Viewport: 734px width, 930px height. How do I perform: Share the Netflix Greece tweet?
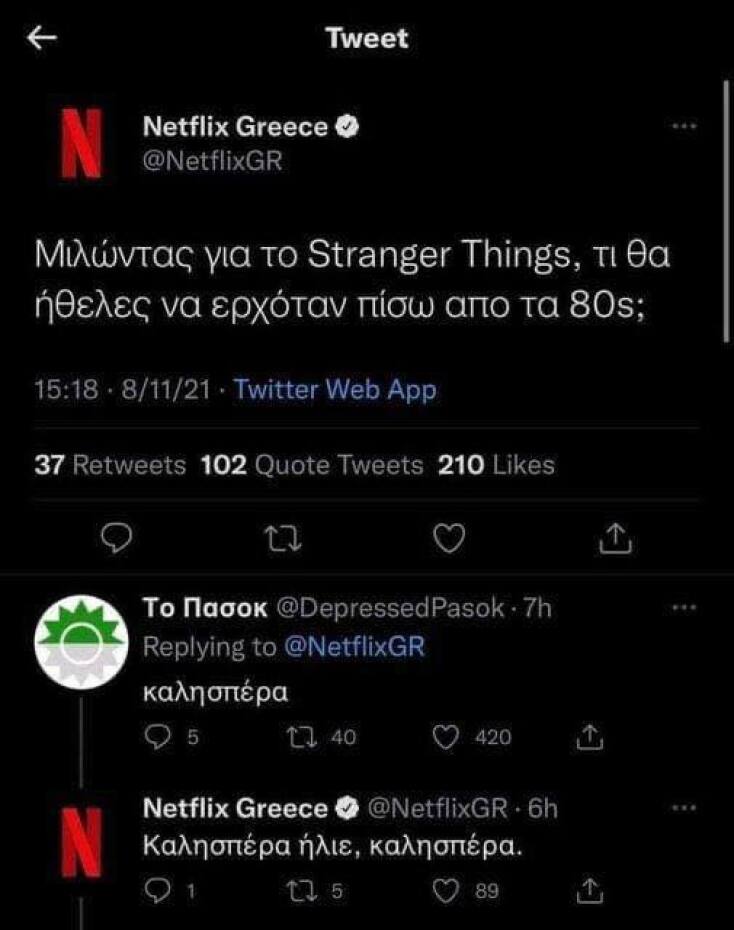click(614, 539)
